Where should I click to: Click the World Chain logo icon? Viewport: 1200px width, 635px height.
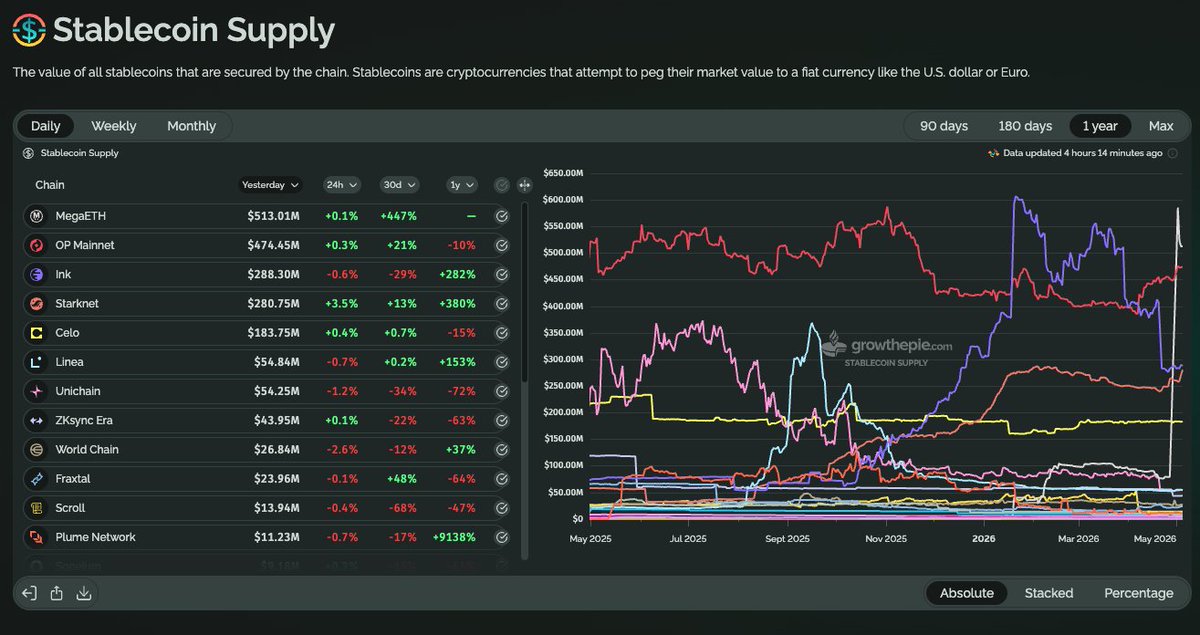tap(36, 449)
